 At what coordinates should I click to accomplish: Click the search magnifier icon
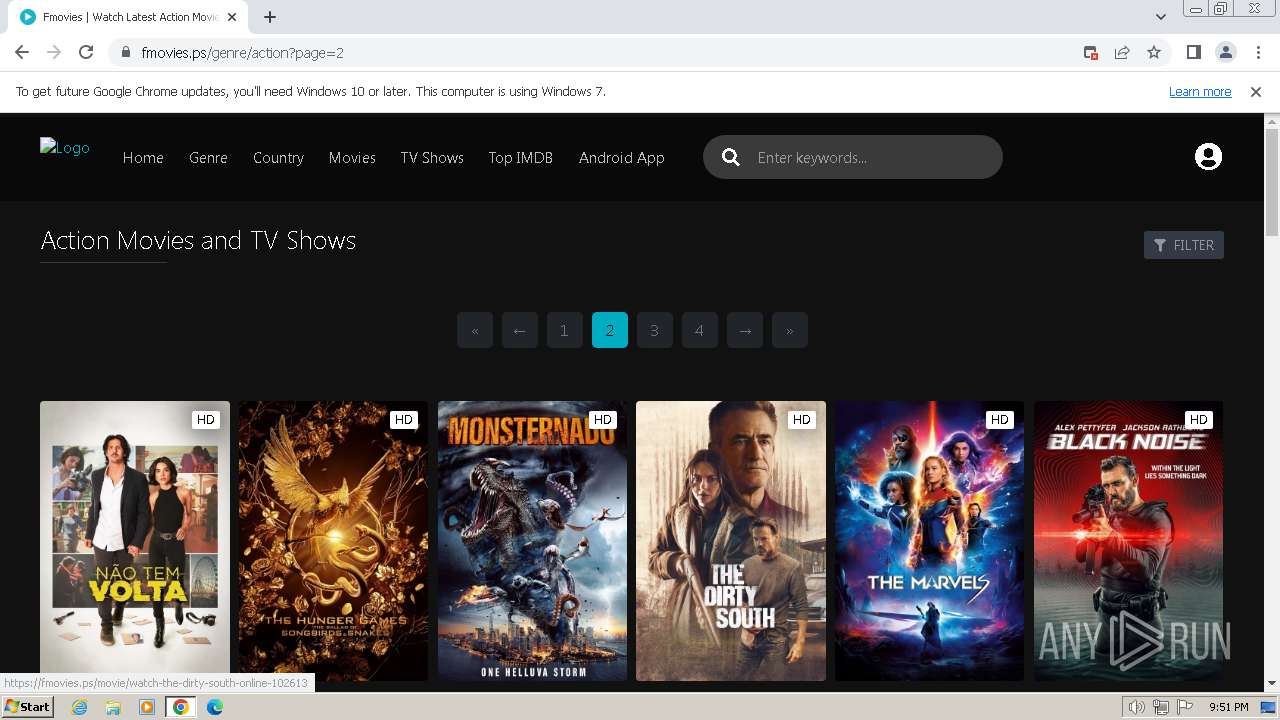point(731,157)
